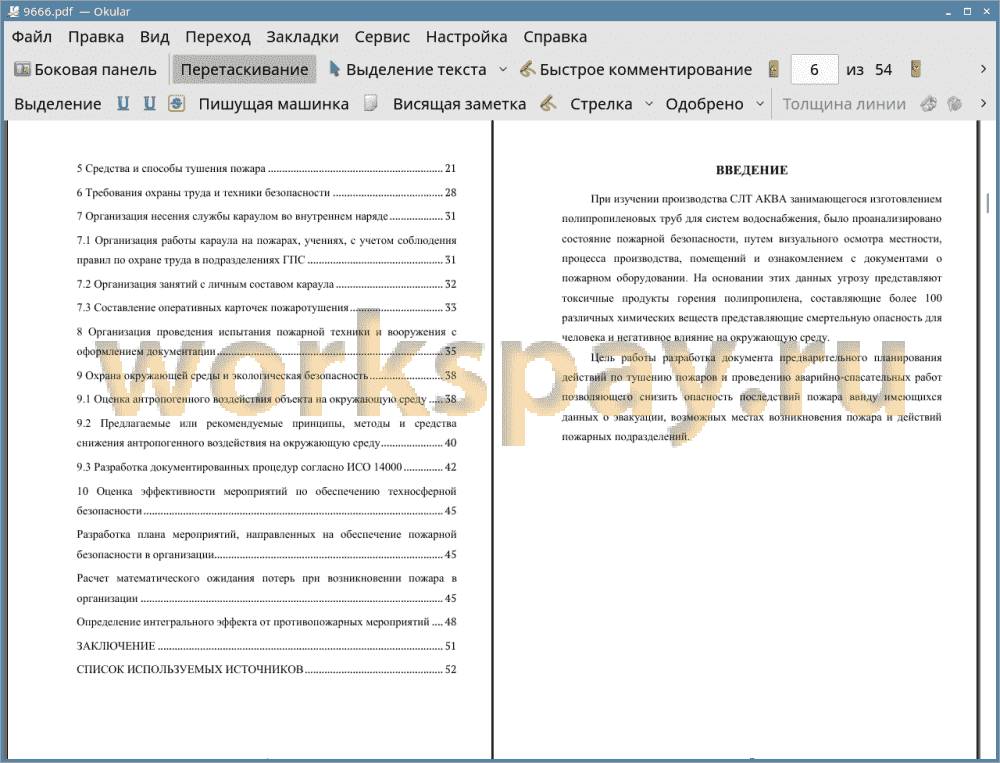Select the strikeout annotation icon
Viewport: 1000px width, 763px height.
(x=176, y=103)
